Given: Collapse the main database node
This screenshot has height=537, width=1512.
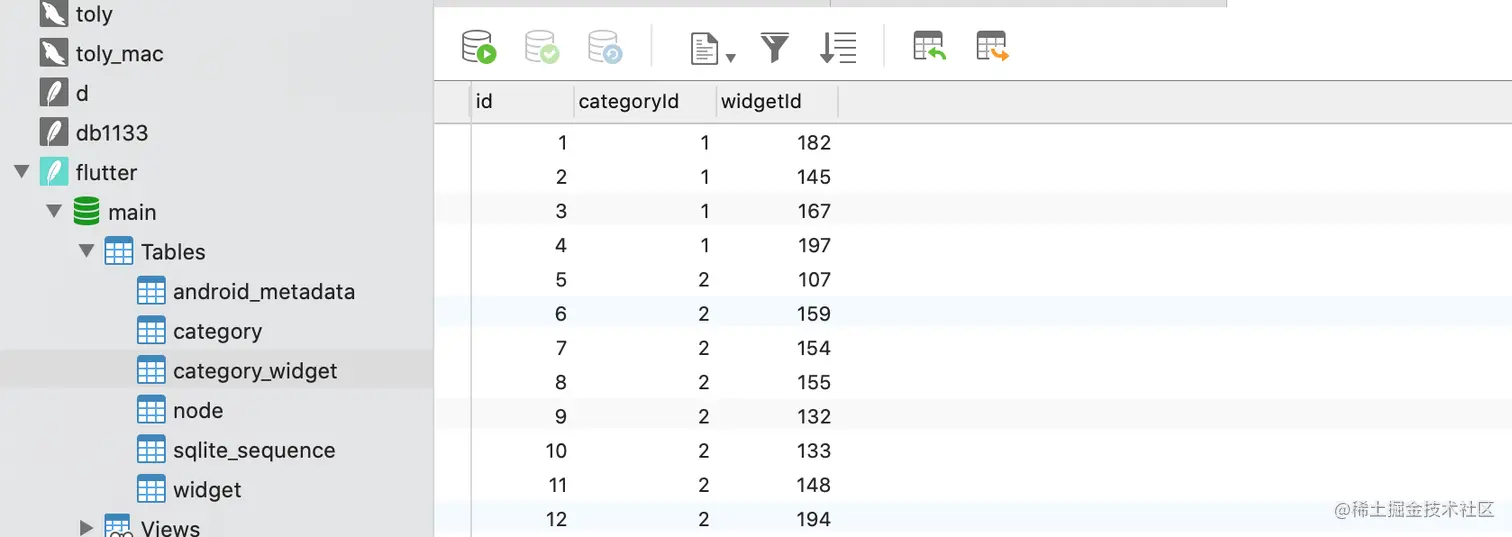Looking at the screenshot, I should [x=54, y=212].
